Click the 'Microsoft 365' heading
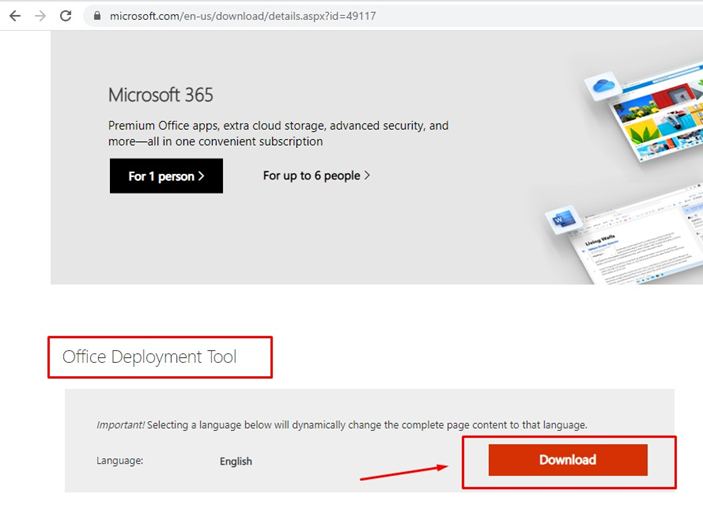The image size is (703, 513). coord(161,95)
